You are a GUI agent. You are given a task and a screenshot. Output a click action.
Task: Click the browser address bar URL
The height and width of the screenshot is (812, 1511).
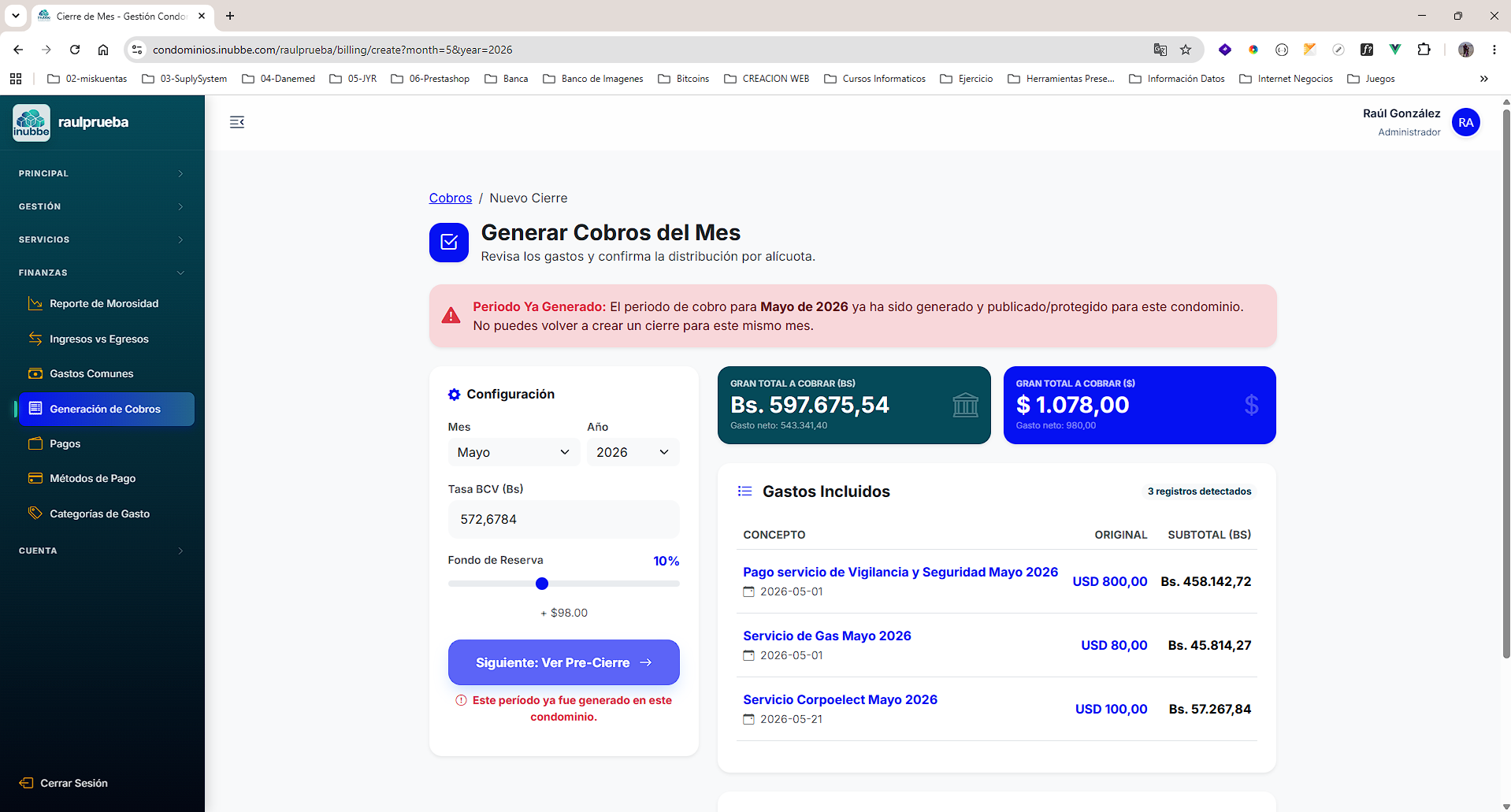(x=332, y=50)
